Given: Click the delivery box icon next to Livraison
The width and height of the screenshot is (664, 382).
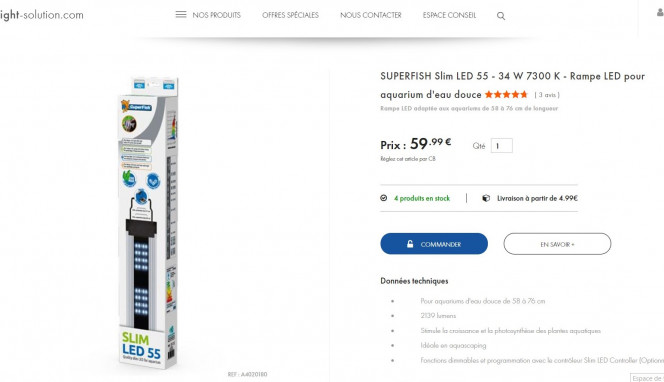Looking at the screenshot, I should pyautogui.click(x=486, y=198).
